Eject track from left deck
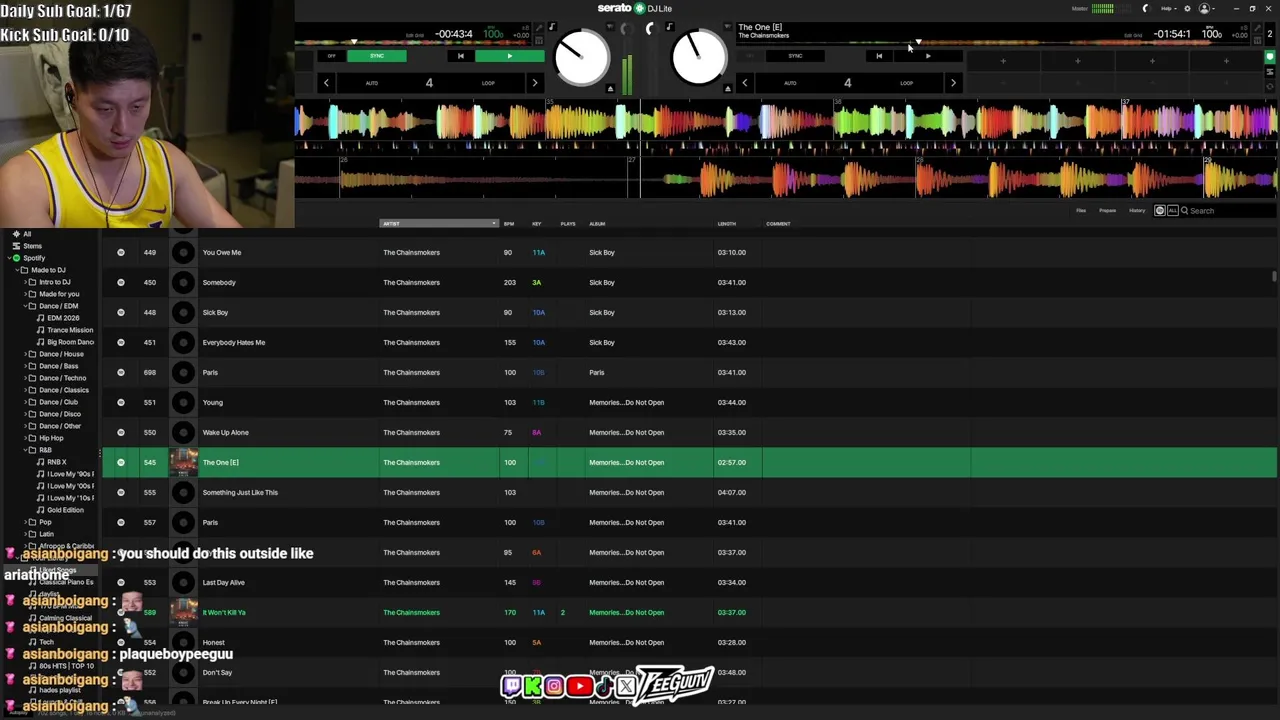1280x720 pixels. point(611,89)
